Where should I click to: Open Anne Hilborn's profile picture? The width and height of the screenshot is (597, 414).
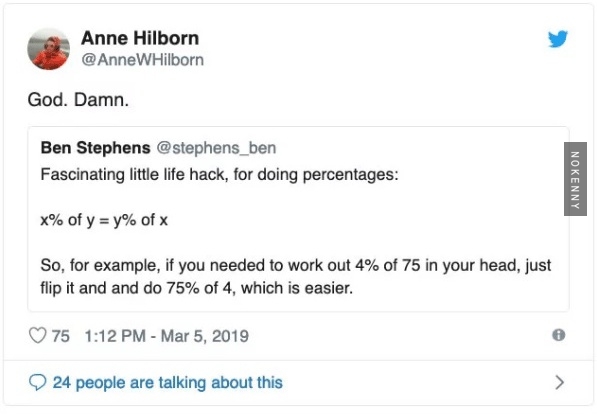click(x=48, y=49)
